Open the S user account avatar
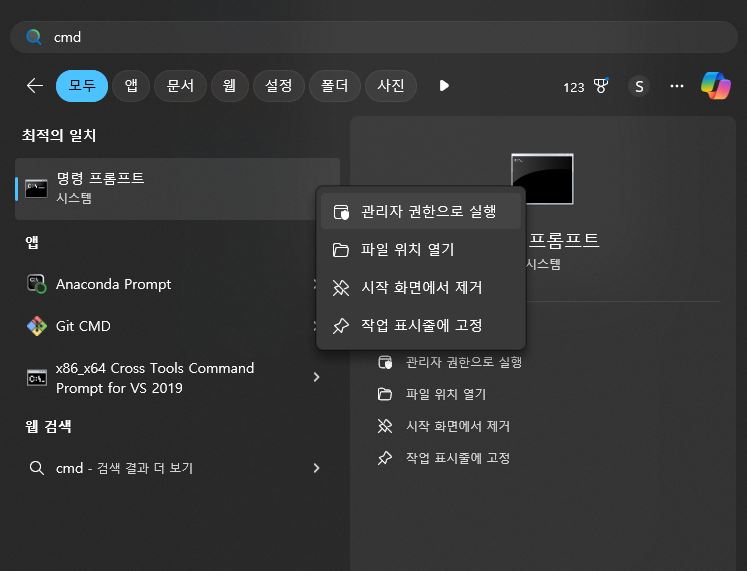Image resolution: width=747 pixels, height=571 pixels. pyautogui.click(x=639, y=86)
